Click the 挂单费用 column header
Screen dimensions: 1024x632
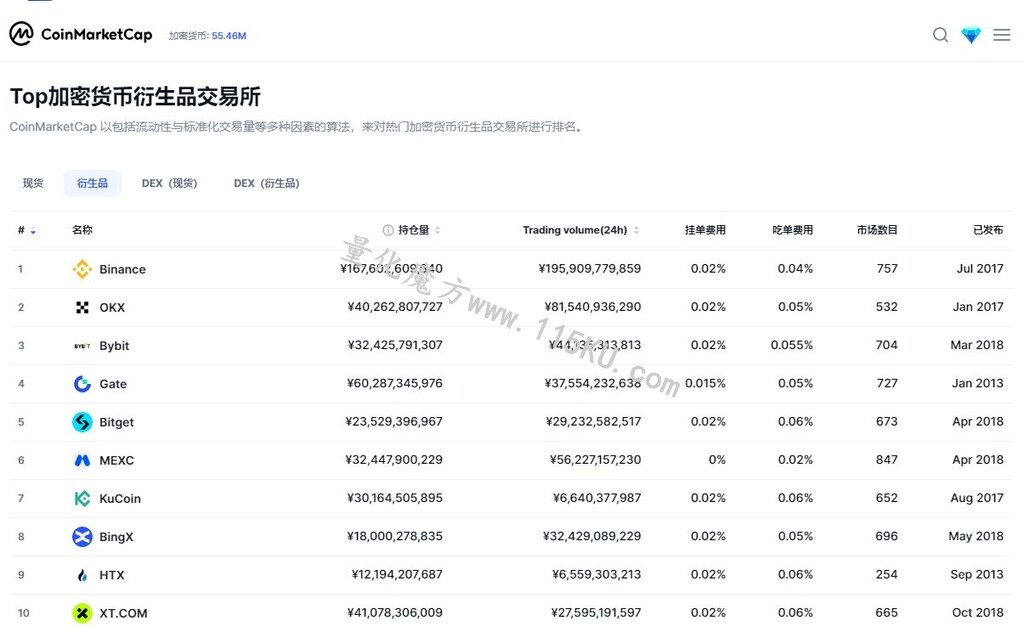[705, 230]
